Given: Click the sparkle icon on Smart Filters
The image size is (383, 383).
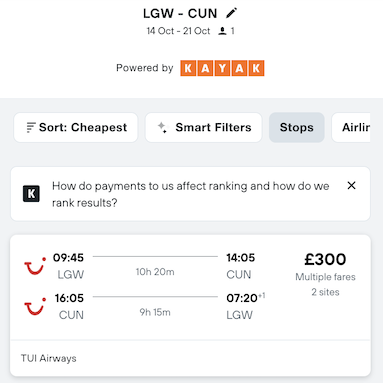Looking at the screenshot, I should pos(162,127).
